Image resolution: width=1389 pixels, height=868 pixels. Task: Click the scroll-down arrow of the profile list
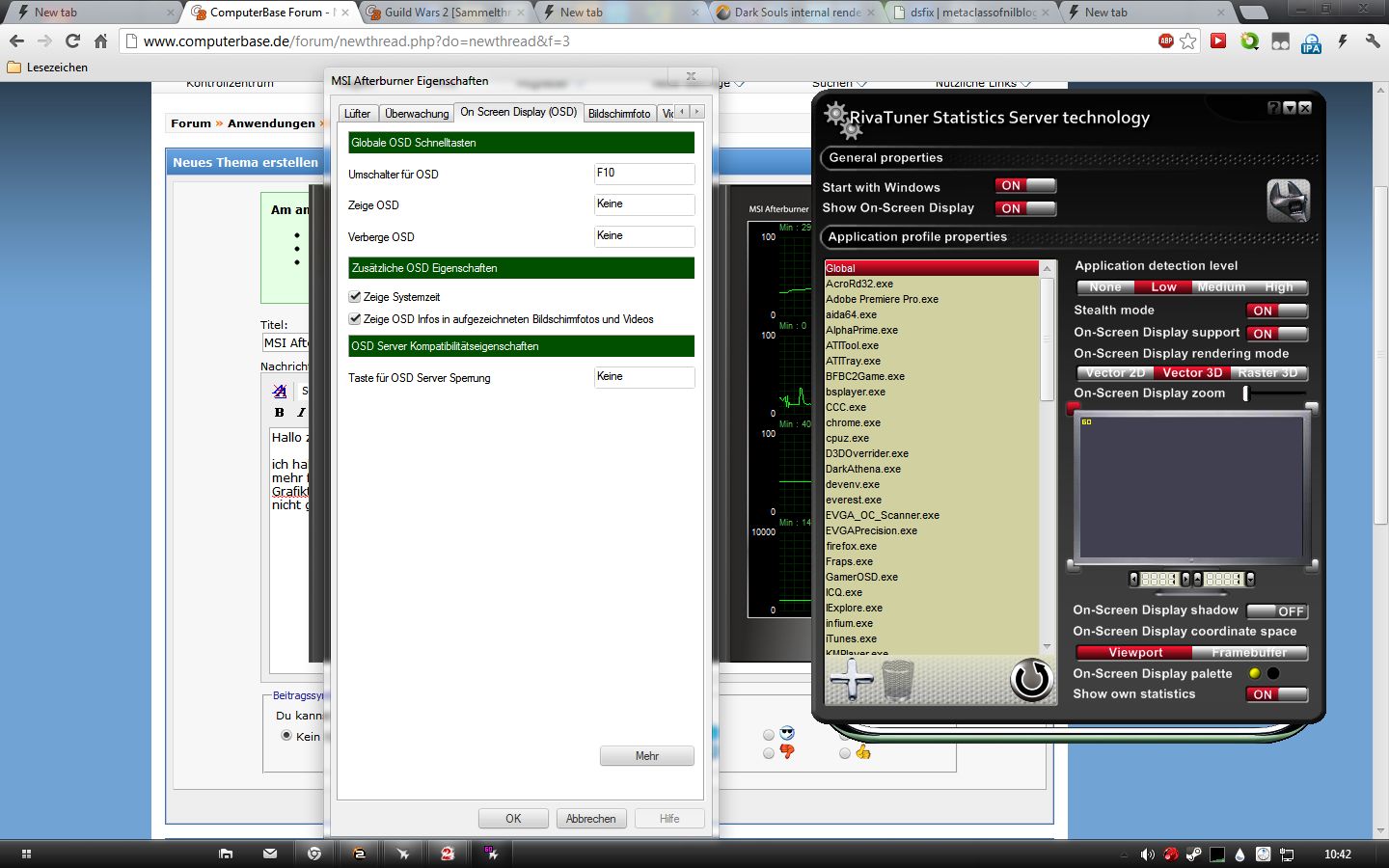(x=1048, y=647)
